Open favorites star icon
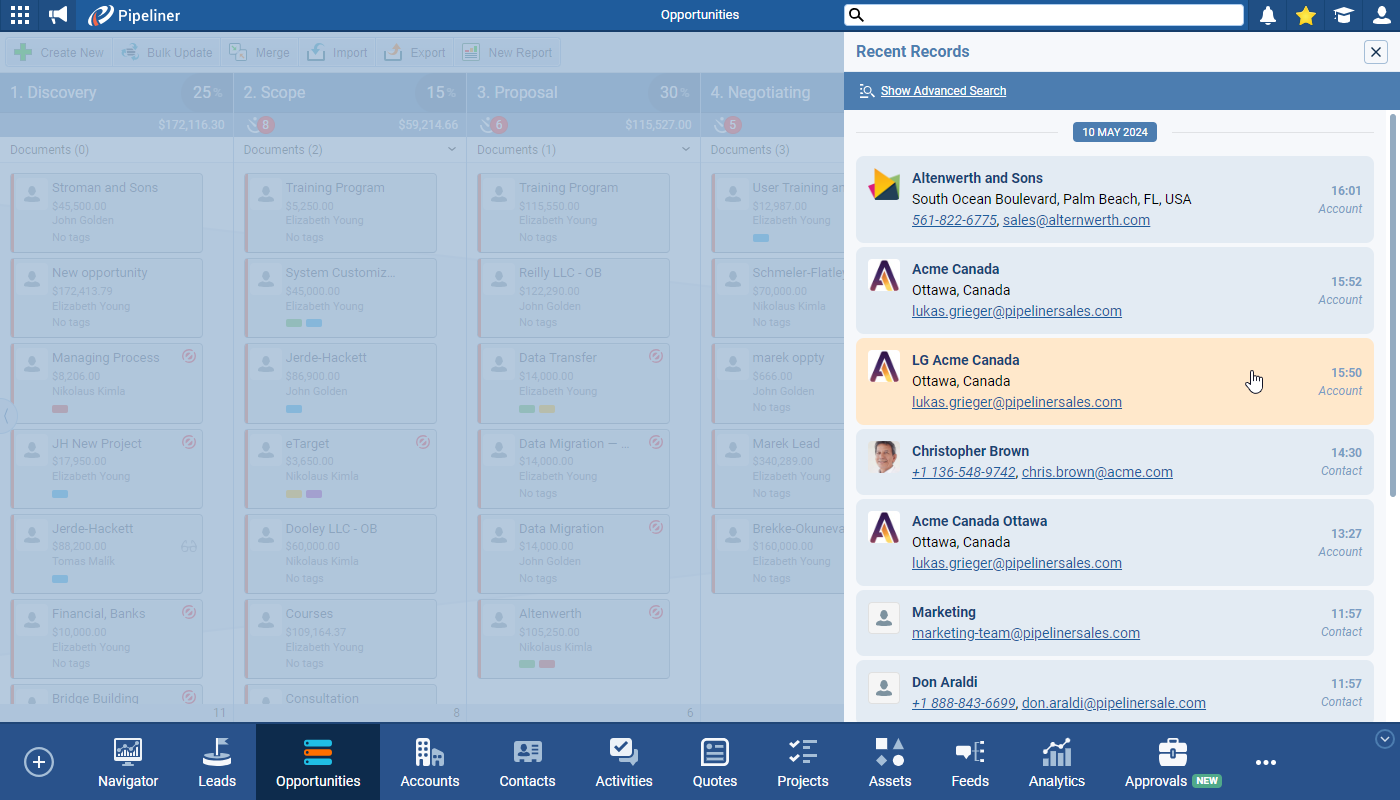 [1306, 15]
